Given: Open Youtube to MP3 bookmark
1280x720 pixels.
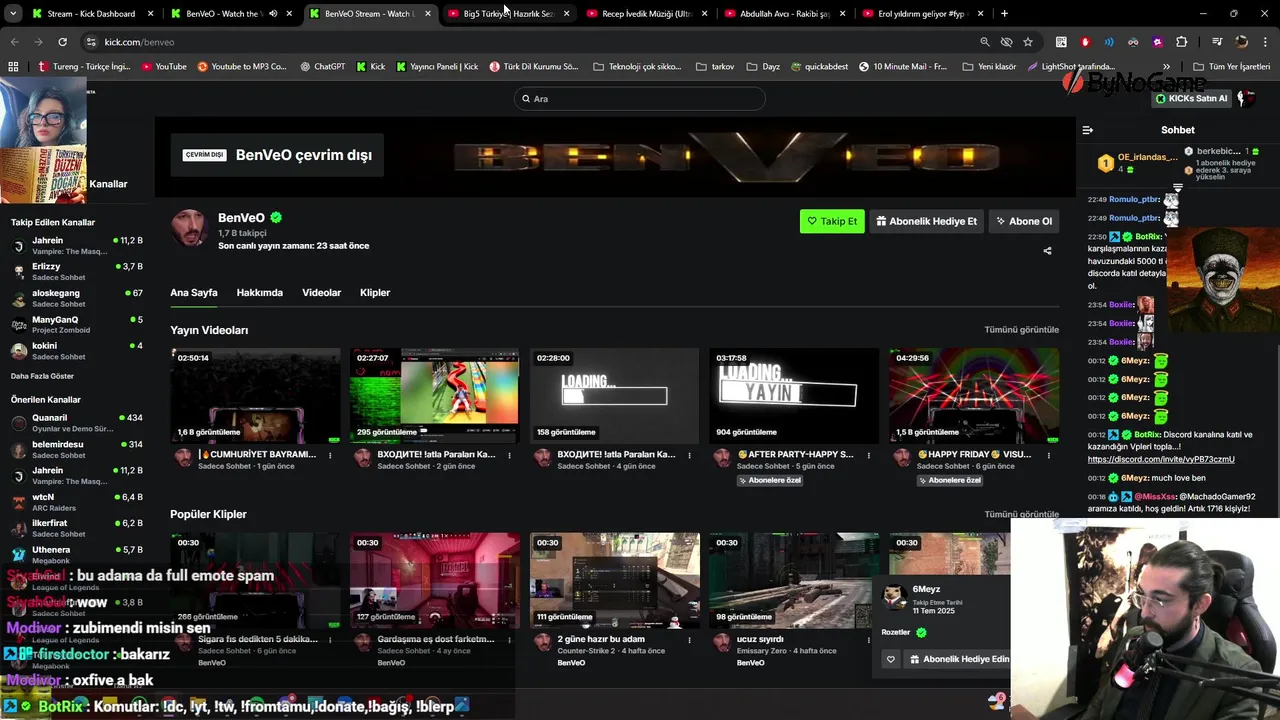Looking at the screenshot, I should click(241, 67).
